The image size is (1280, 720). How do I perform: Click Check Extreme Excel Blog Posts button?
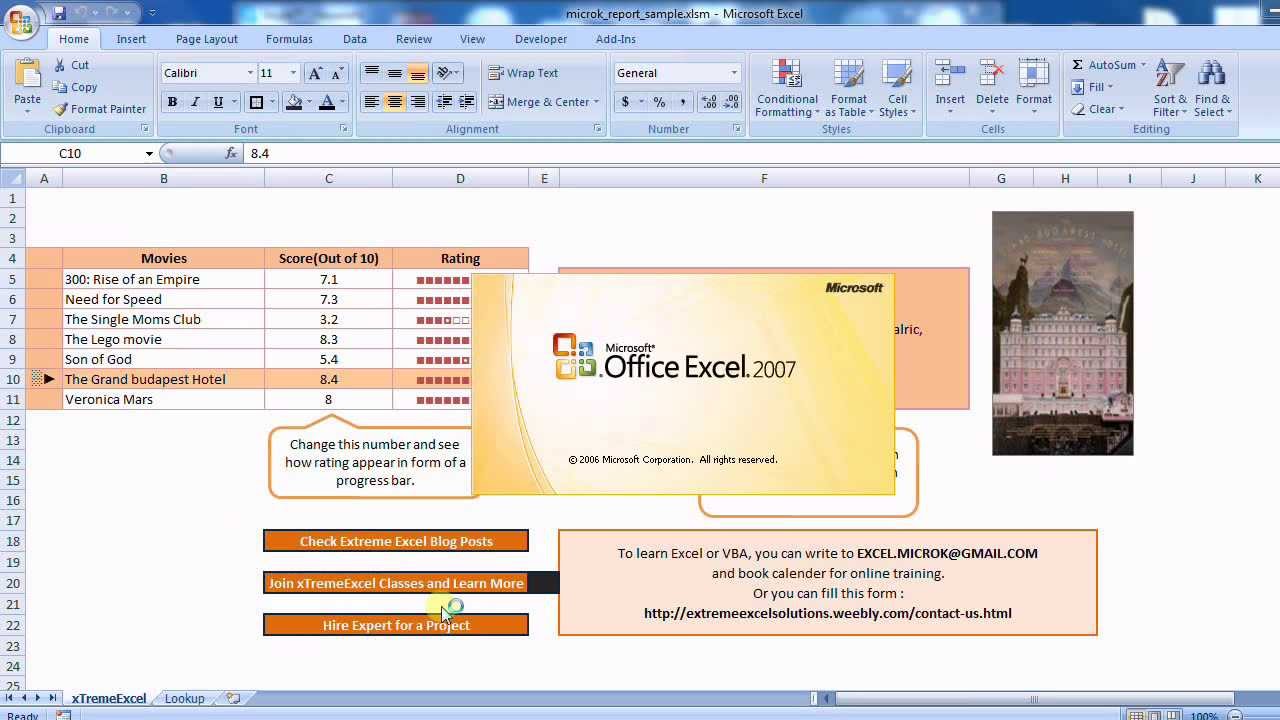(x=396, y=541)
